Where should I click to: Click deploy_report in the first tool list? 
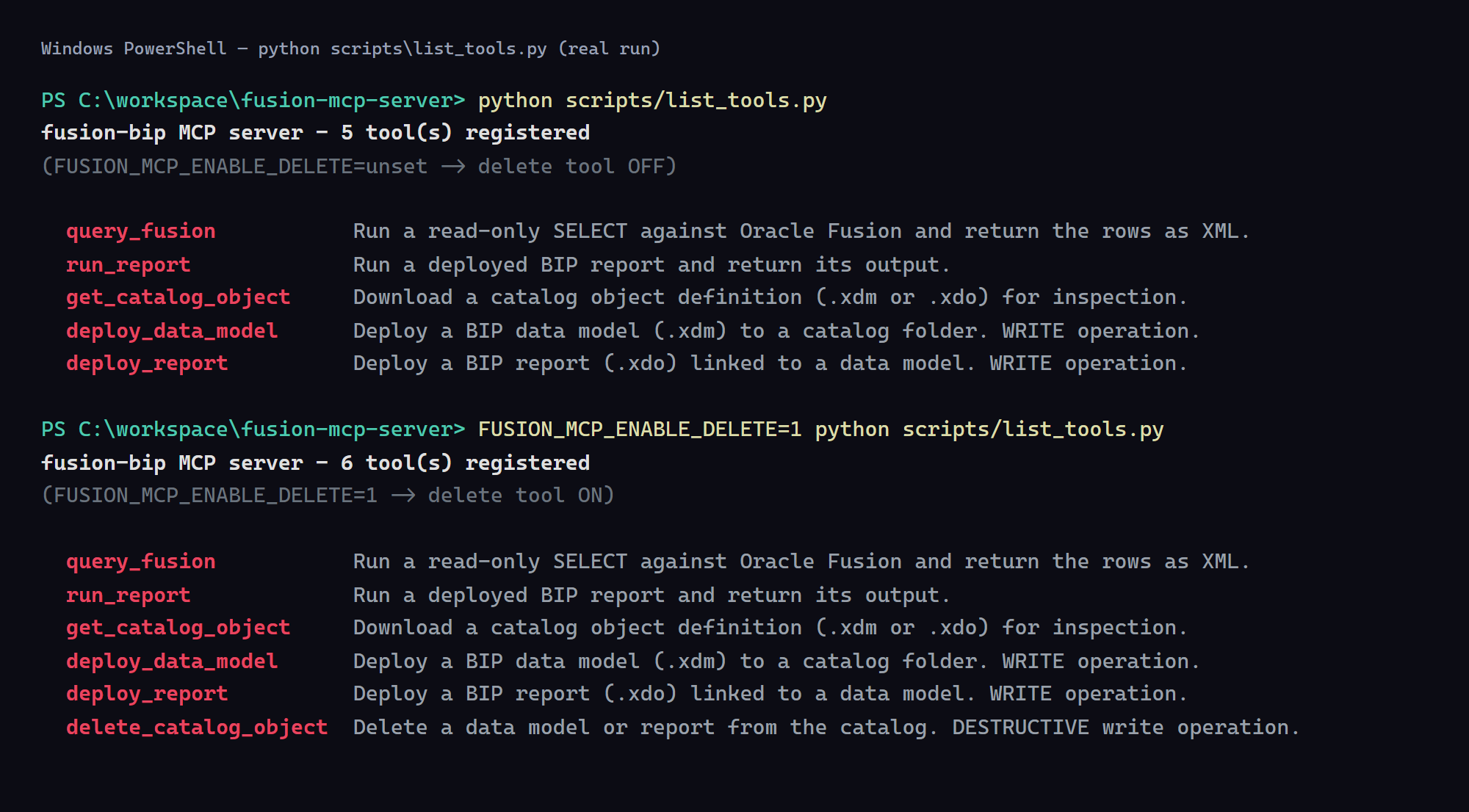147,363
